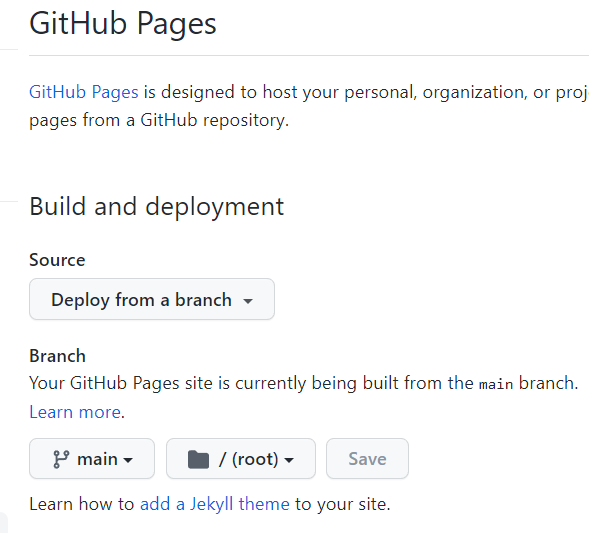Click the Build and deployment heading
589x533 pixels.
point(157,207)
